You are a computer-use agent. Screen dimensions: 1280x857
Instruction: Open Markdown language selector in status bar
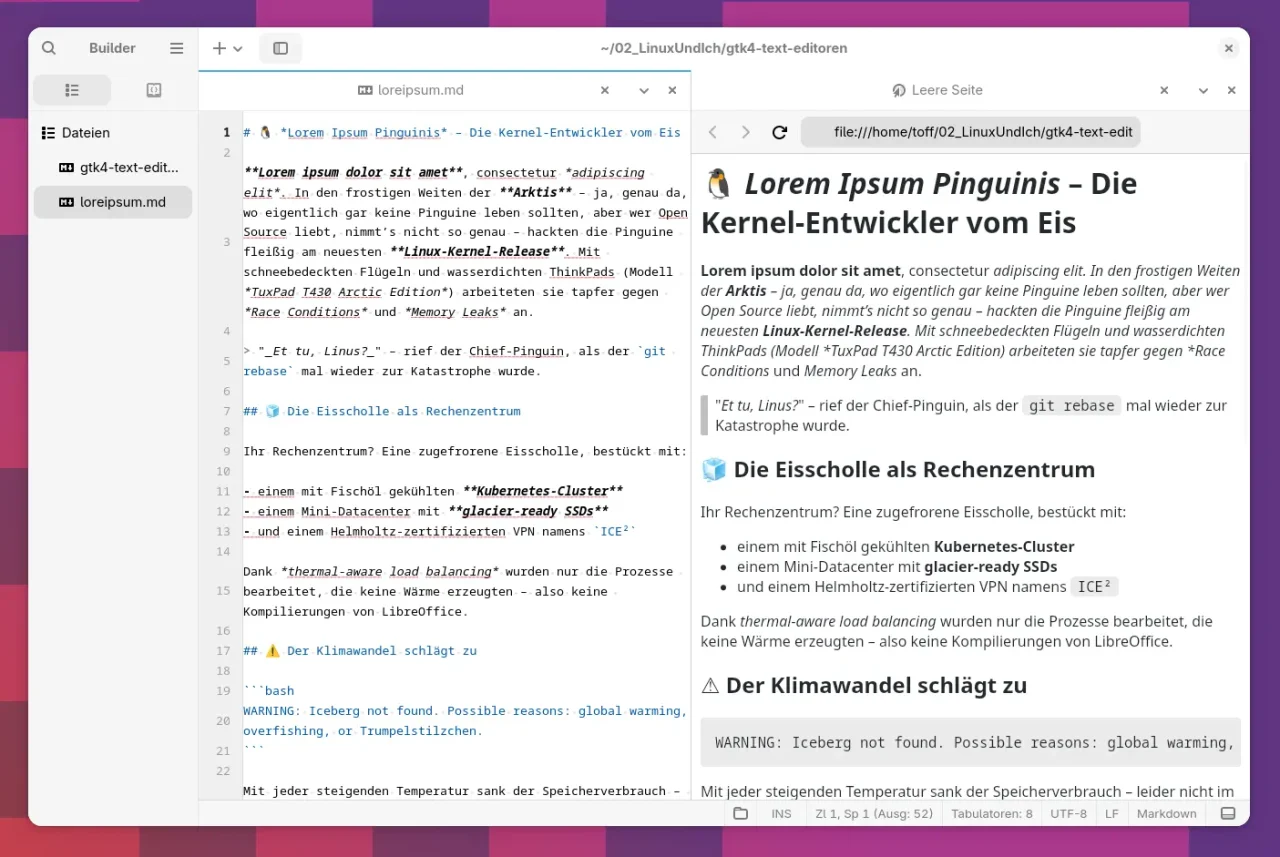[x=1166, y=813]
